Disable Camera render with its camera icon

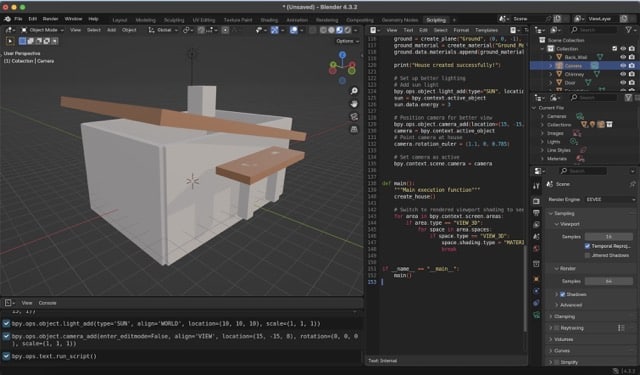click(632, 66)
